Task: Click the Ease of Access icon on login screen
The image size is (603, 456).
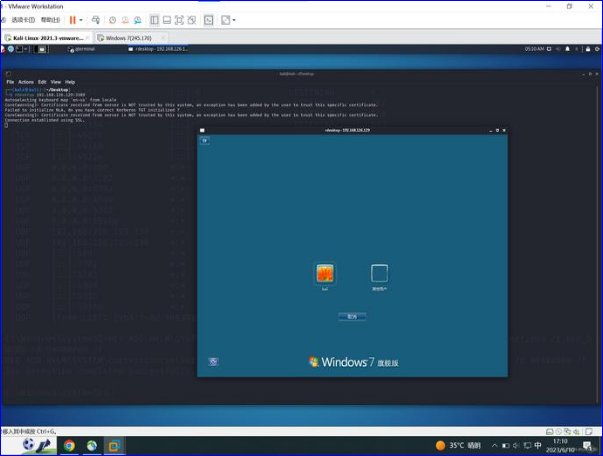Action: pyautogui.click(x=213, y=361)
